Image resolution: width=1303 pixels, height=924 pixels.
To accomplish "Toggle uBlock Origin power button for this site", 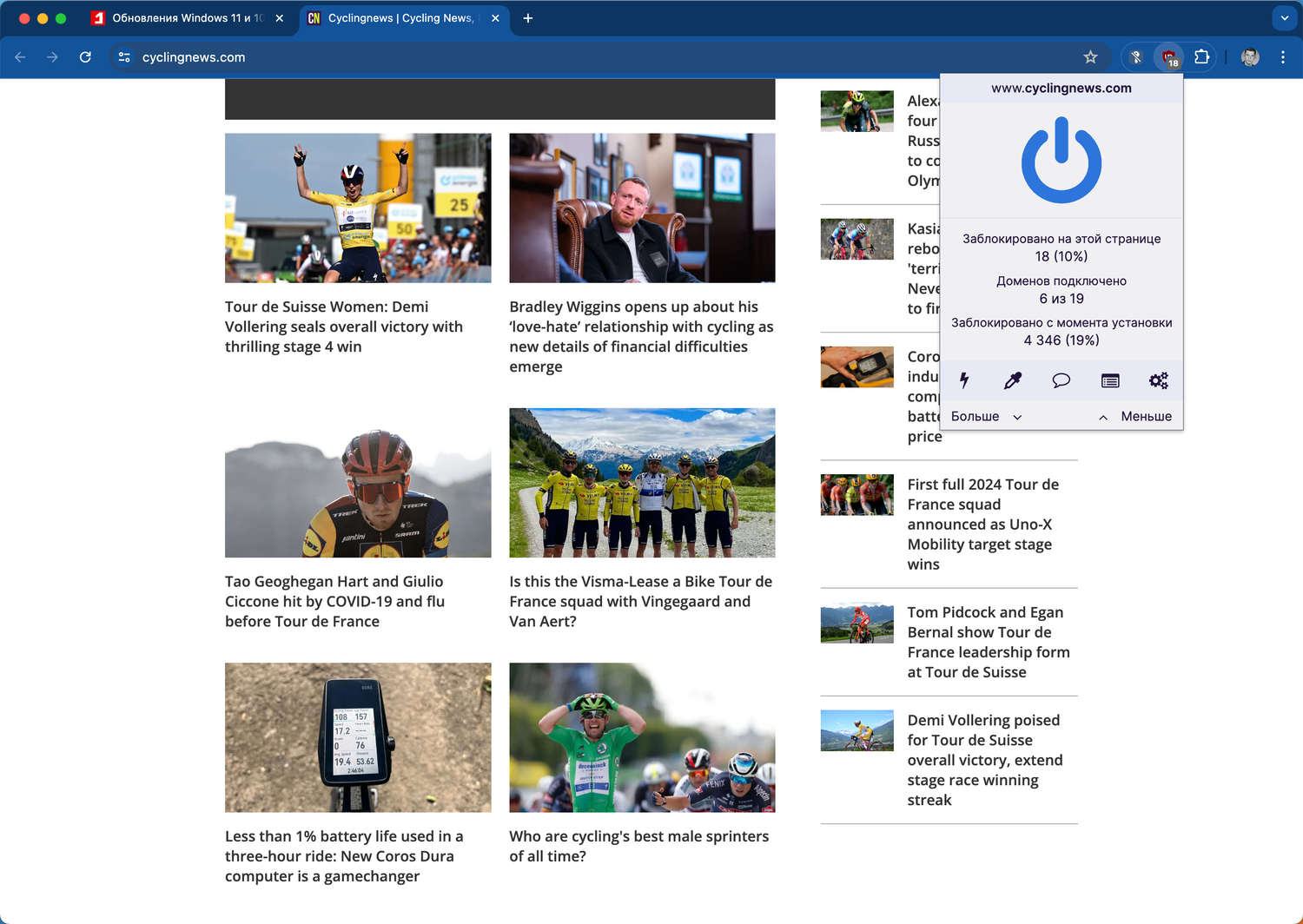I will click(1061, 161).
